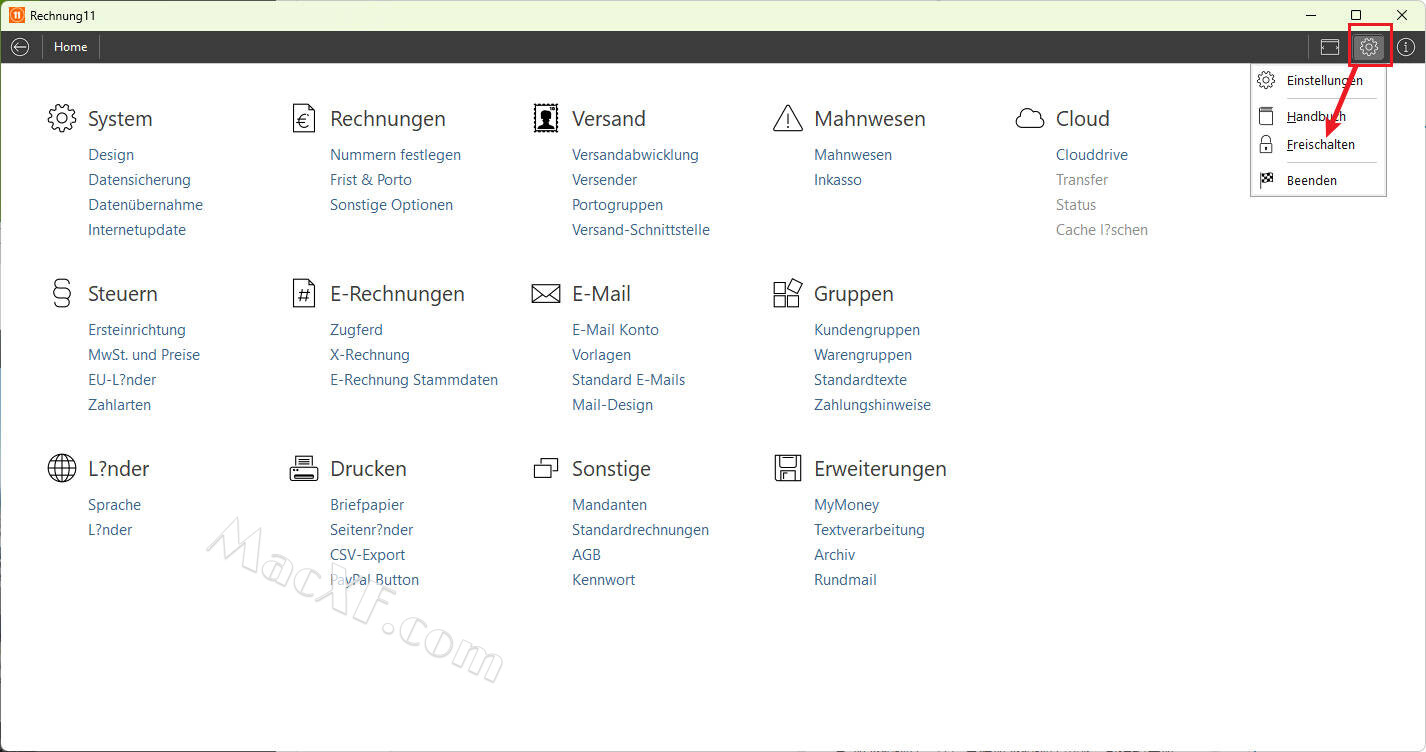Open Handbuch from the dropdown menu
Screen dimensions: 1426x752
(1316, 116)
